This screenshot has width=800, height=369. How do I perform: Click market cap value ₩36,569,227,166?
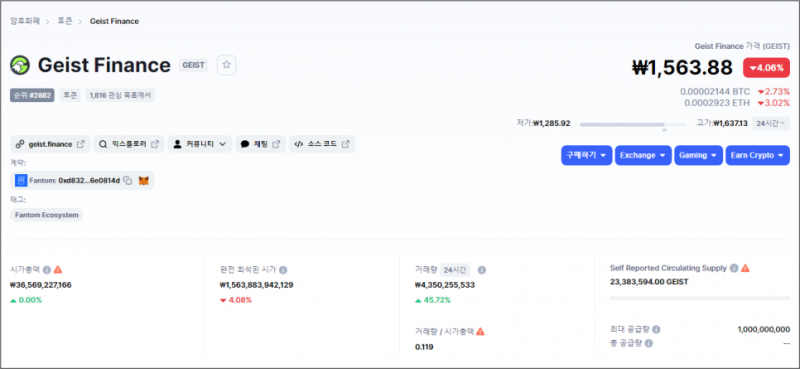point(41,285)
